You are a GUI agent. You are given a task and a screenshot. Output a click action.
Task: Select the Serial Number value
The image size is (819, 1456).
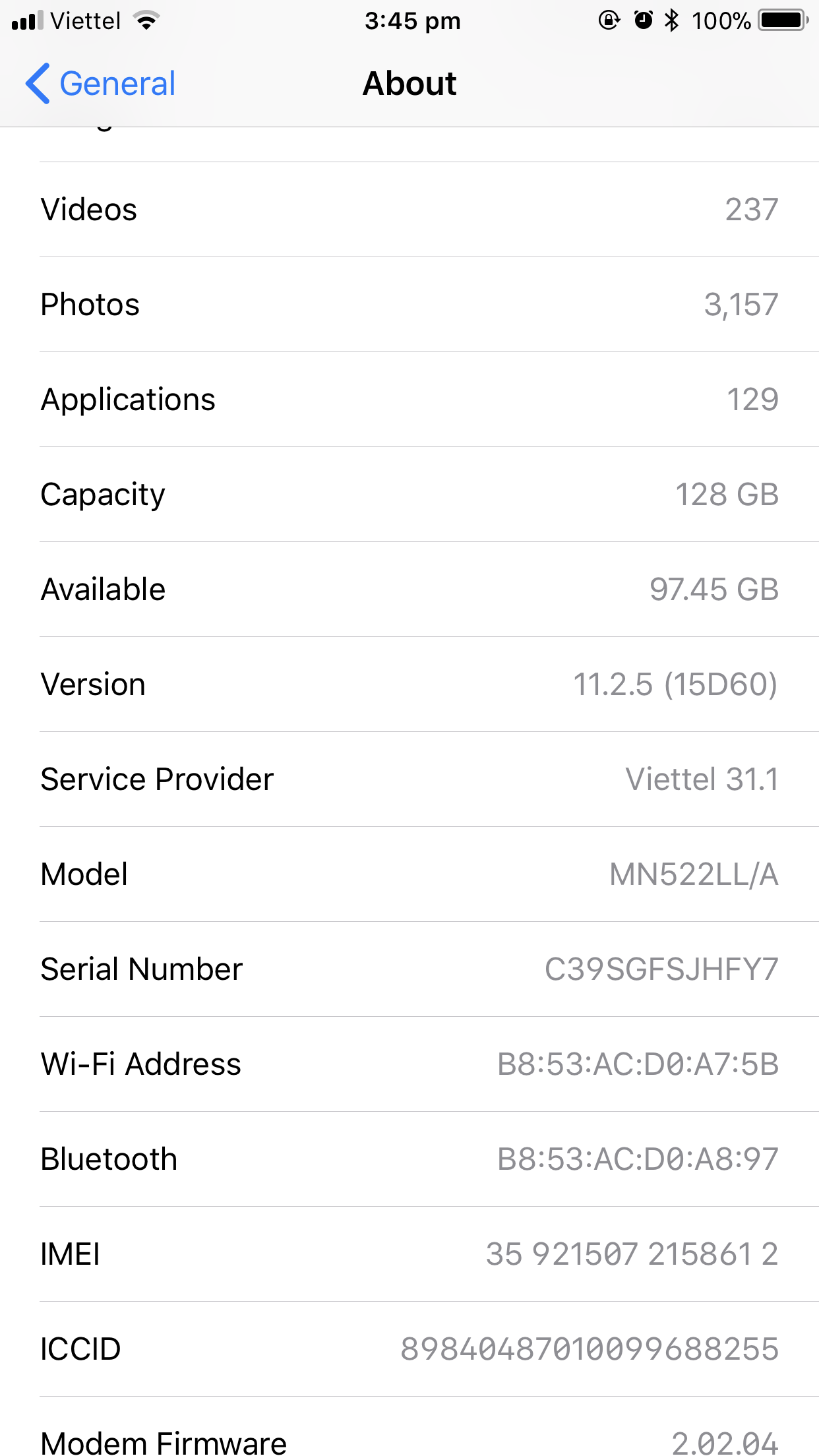pos(661,969)
